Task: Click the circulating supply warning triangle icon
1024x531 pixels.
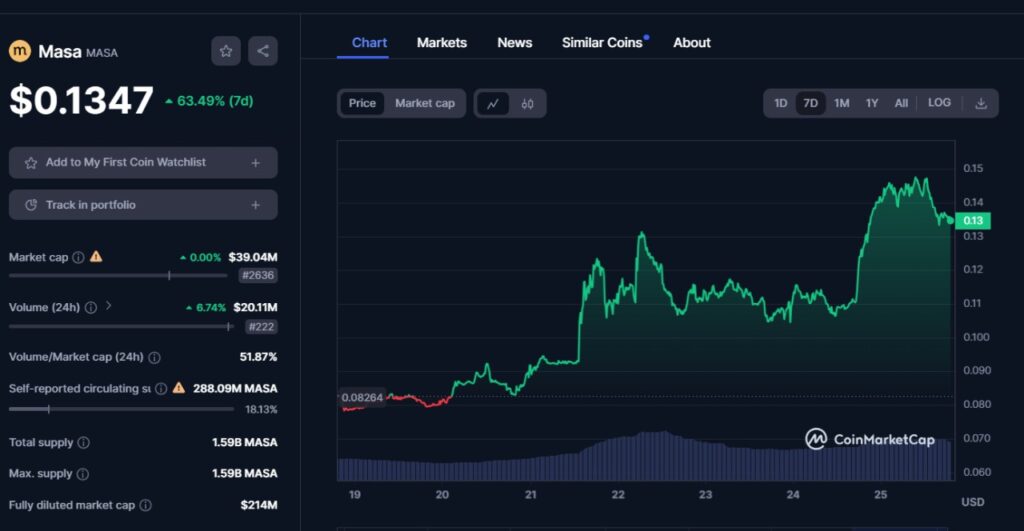Action: point(179,388)
